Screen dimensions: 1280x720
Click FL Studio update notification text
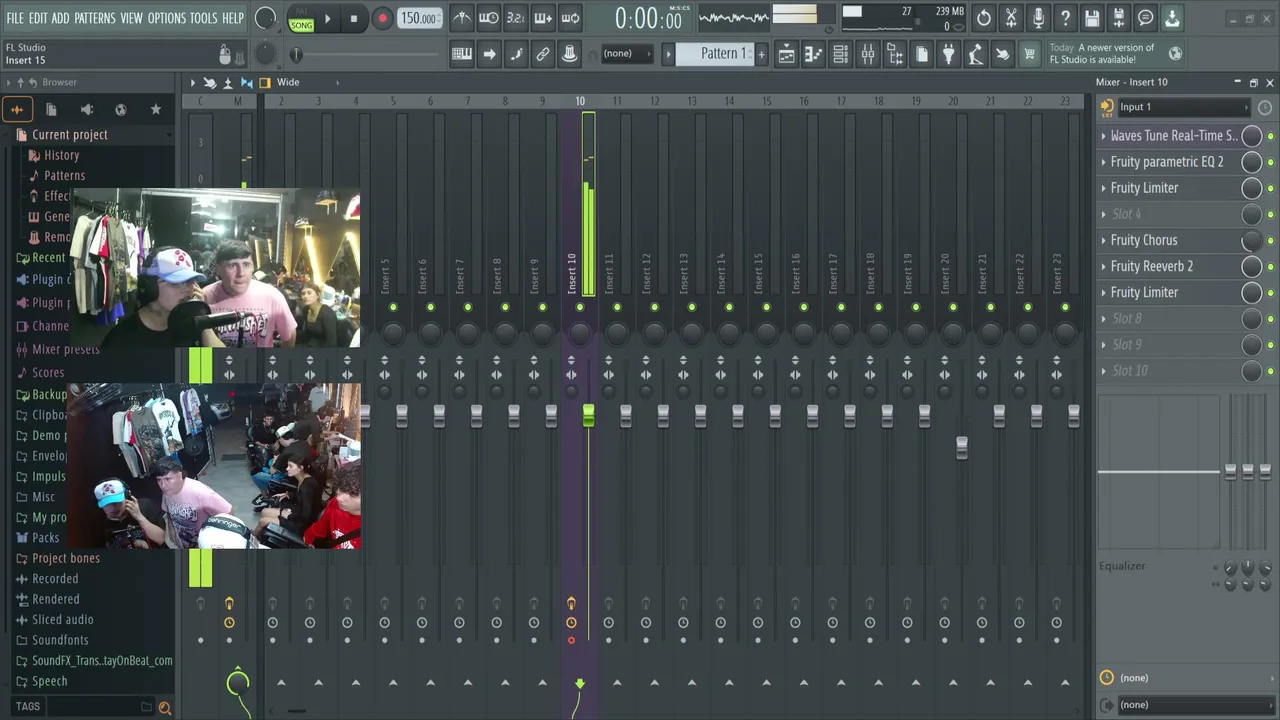1101,53
